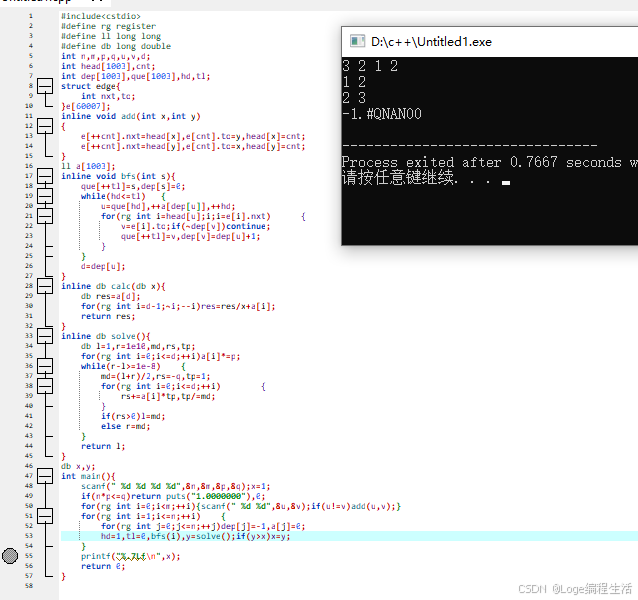Click the highlighted line 53 with bfs(i),y=solve()
The width and height of the screenshot is (638, 600).
tap(350, 536)
